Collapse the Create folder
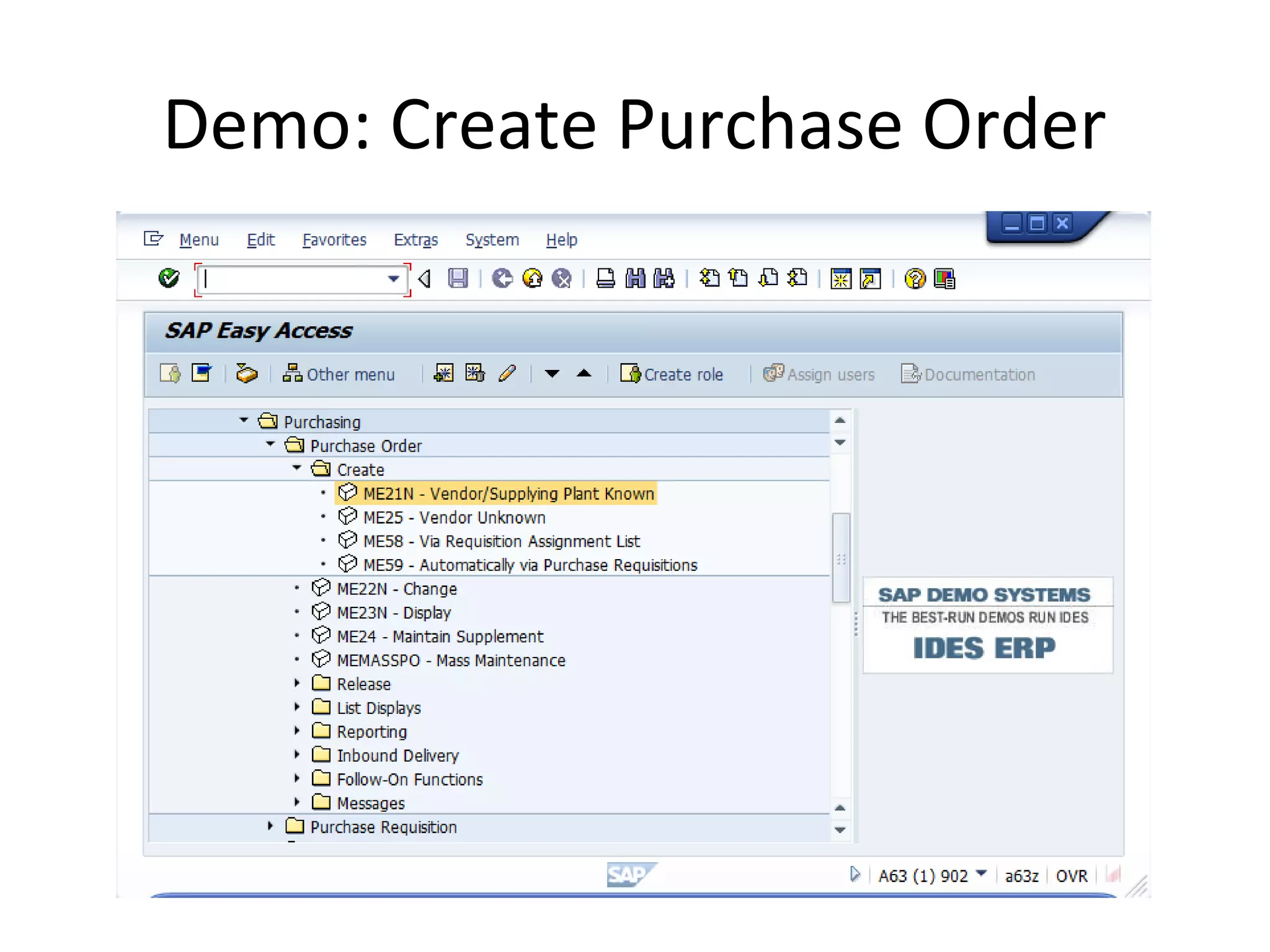The width and height of the screenshot is (1270, 952). coord(297,468)
